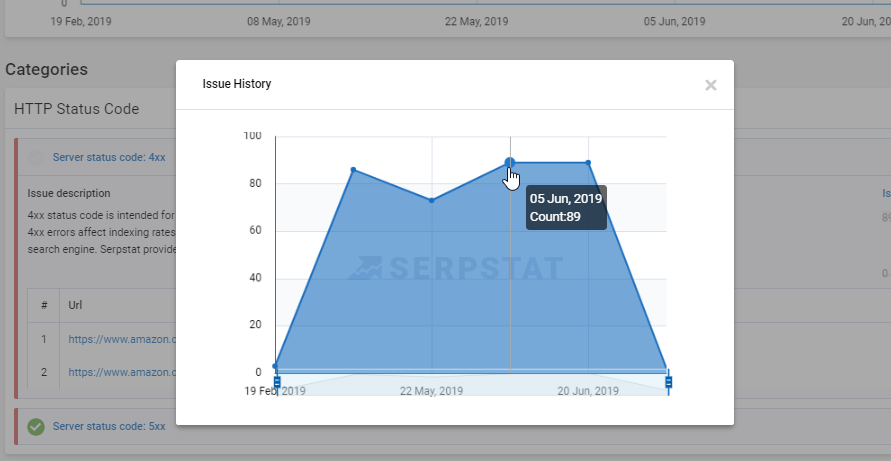Open Server status code: 4xx link

tap(109, 157)
